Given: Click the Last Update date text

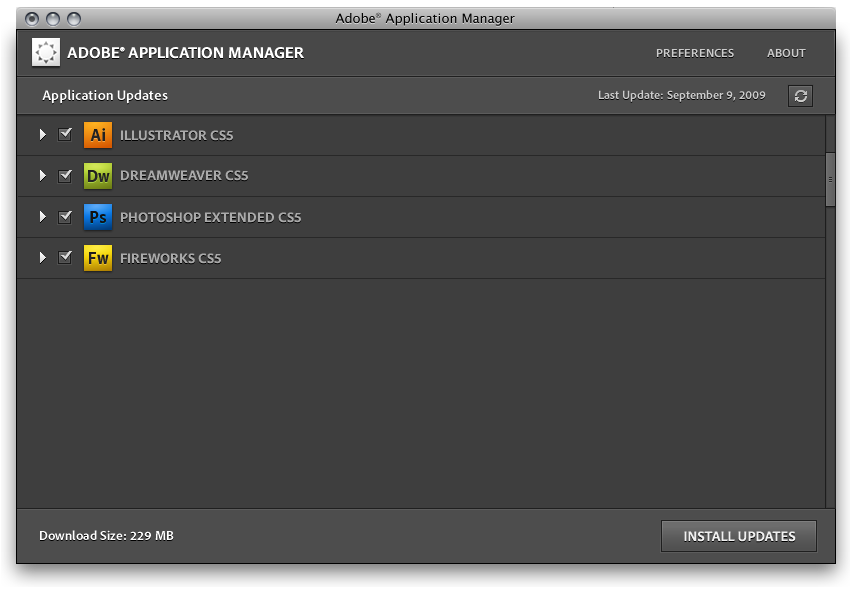Looking at the screenshot, I should 681,95.
